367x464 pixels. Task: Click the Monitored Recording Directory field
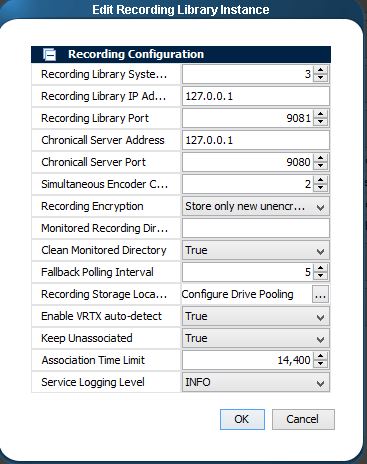pyautogui.click(x=256, y=228)
